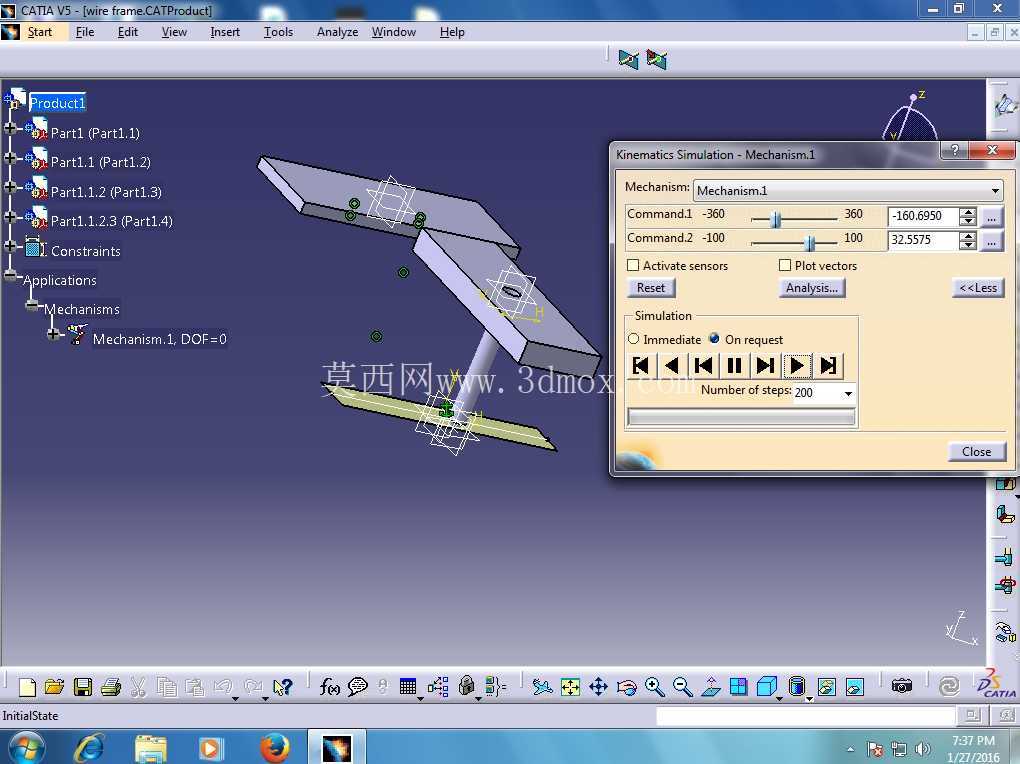Click the Command.1 value field
1020x764 pixels.
(x=922, y=216)
